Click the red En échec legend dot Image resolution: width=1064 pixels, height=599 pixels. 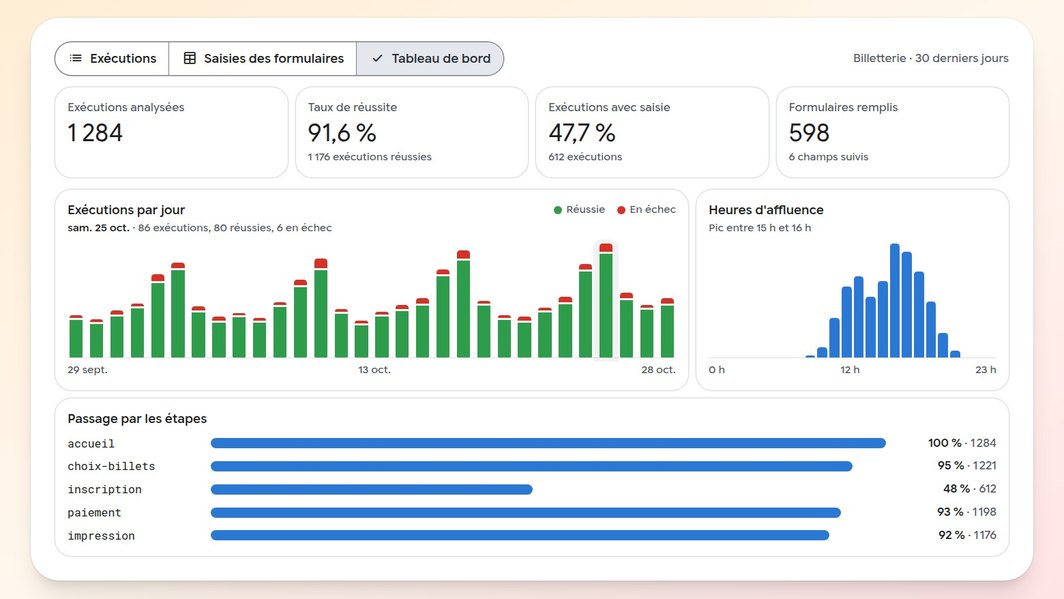[621, 210]
